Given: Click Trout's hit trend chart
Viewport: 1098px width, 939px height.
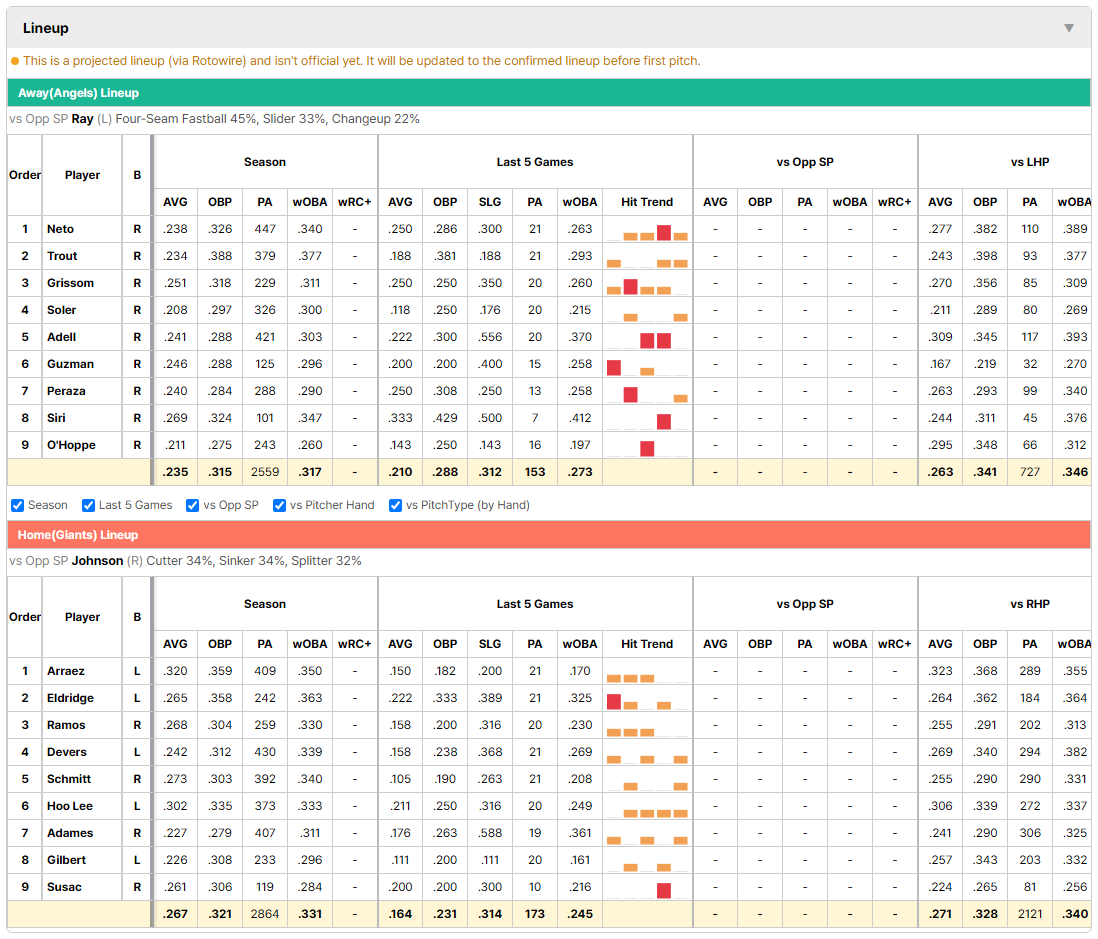Looking at the screenshot, I should 647,257.
